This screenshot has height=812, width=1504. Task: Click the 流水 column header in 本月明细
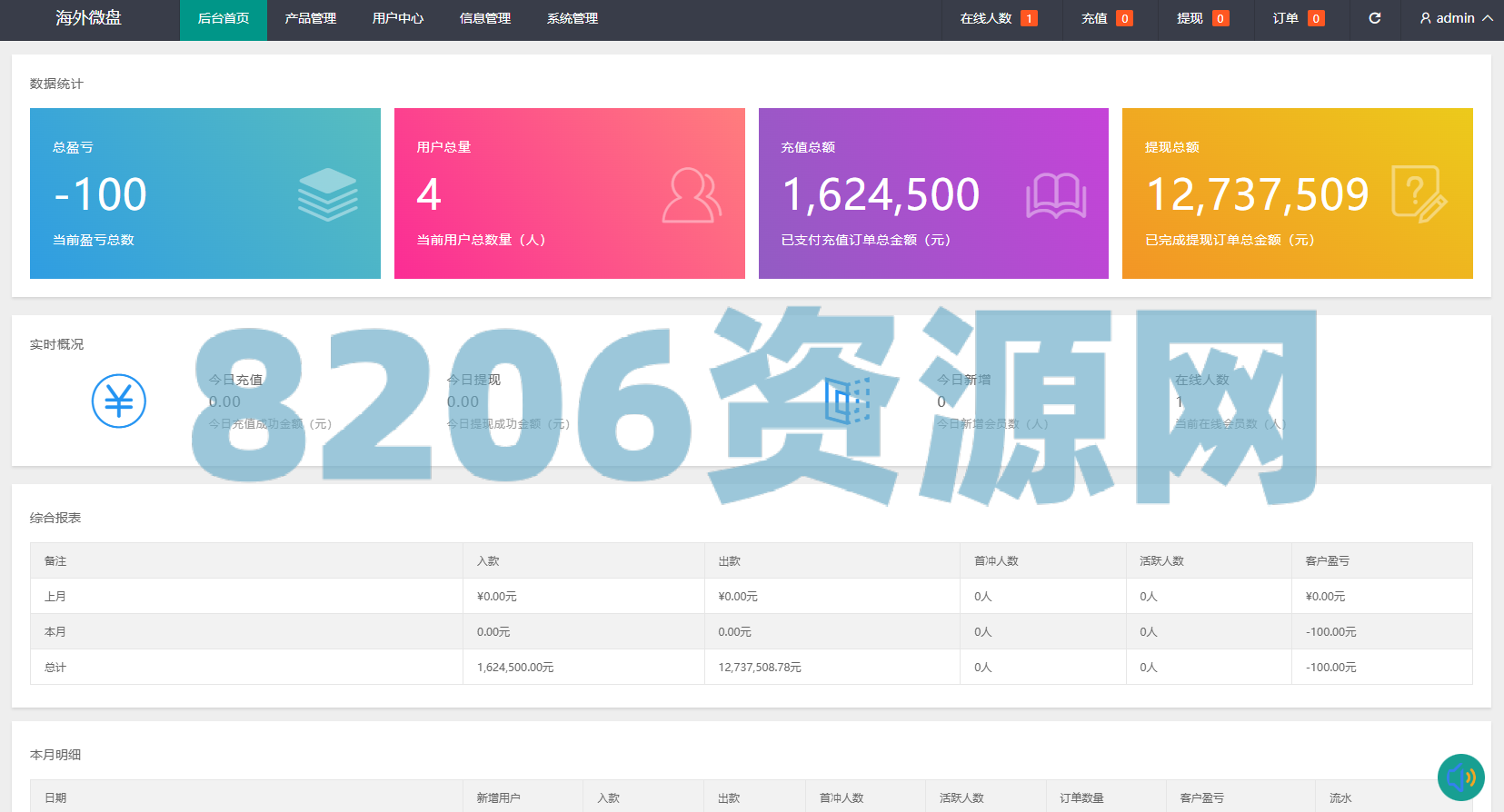pyautogui.click(x=1340, y=798)
